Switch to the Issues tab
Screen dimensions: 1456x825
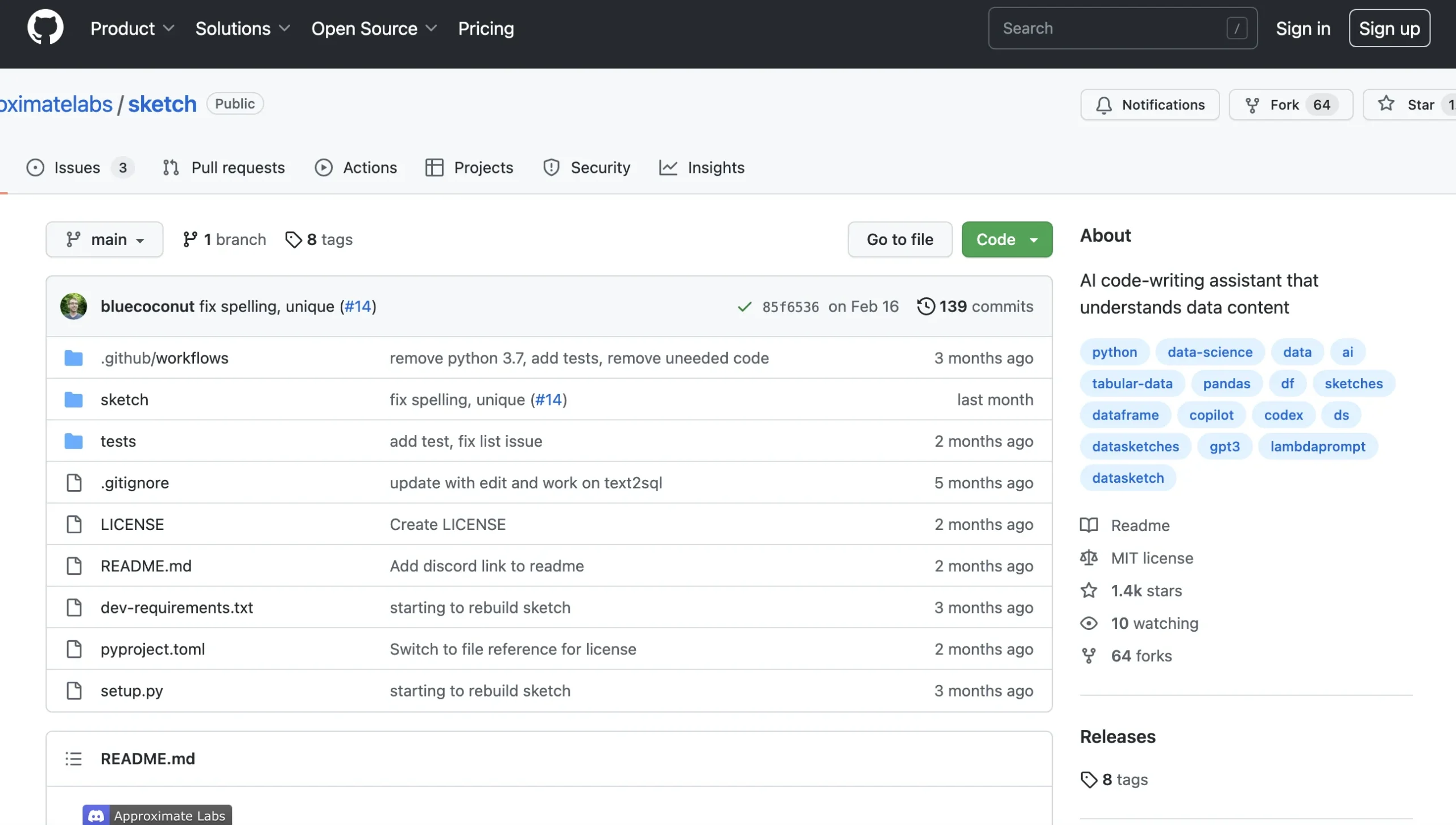77,168
